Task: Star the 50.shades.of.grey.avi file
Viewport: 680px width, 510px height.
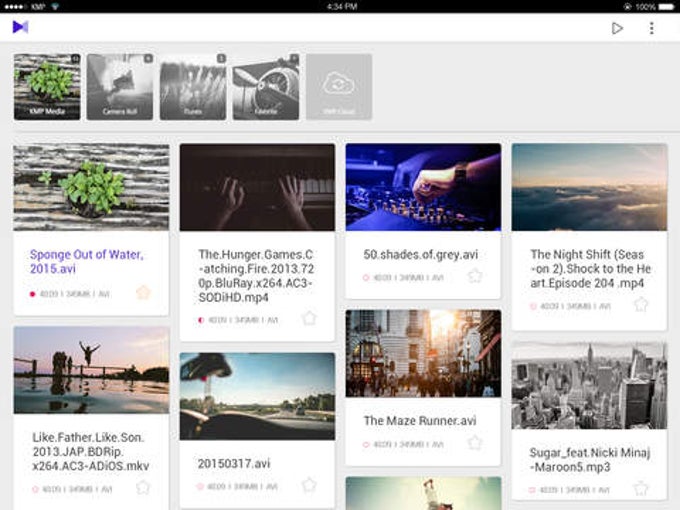Action: pos(475,276)
